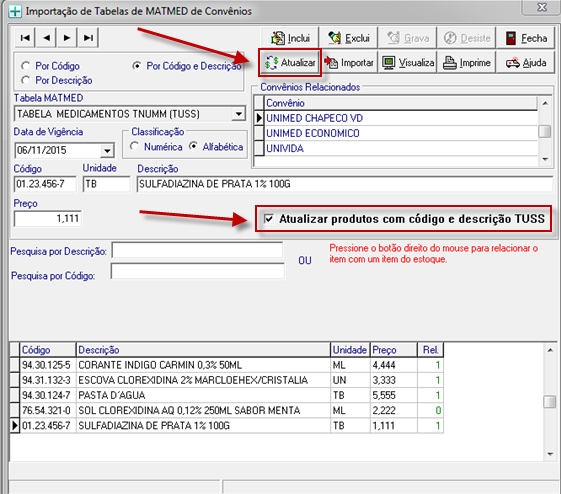561x494 pixels.
Task: Open the Tabela MATMED dropdown
Action: pos(238,114)
